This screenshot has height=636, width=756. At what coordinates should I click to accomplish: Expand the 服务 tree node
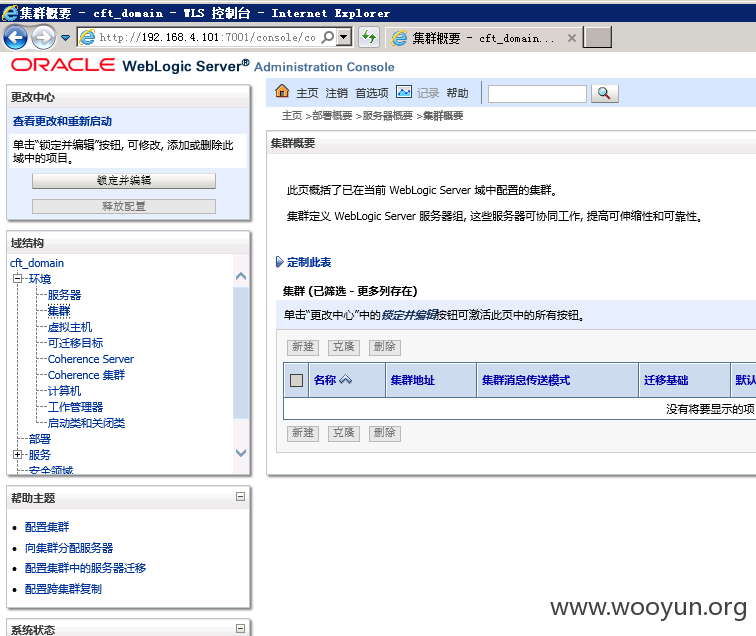click(x=17, y=454)
